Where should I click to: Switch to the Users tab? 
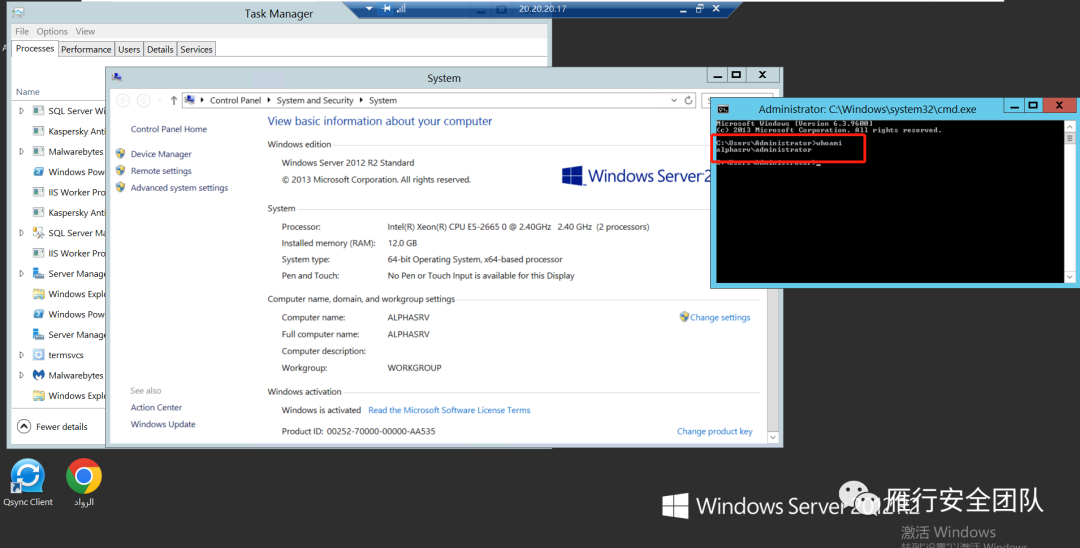coord(129,50)
